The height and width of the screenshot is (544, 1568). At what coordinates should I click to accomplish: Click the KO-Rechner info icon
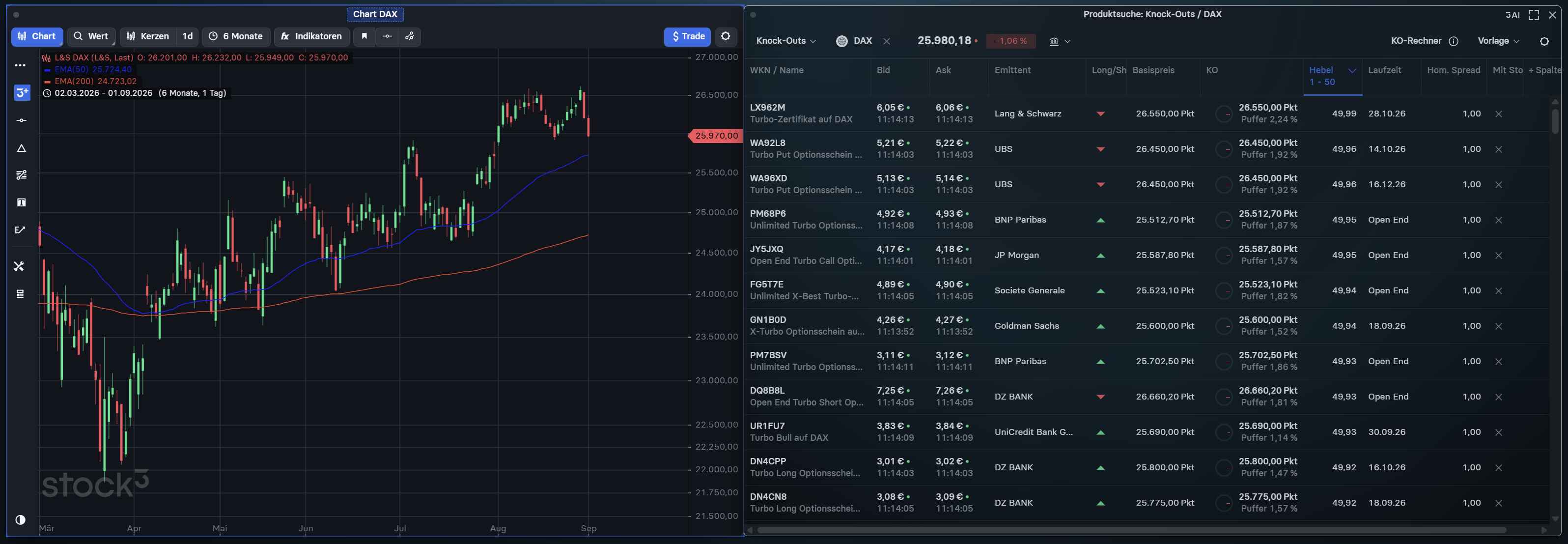[1454, 41]
